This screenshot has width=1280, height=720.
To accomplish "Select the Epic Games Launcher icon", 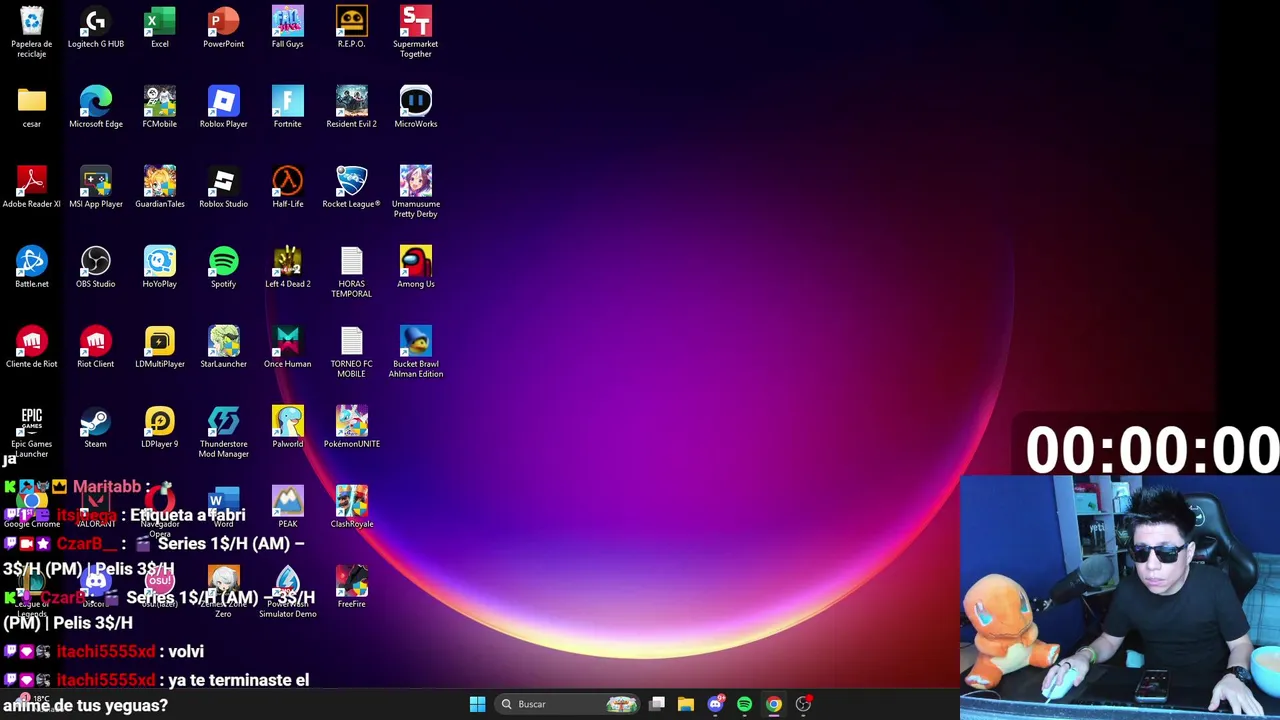I will tap(32, 431).
